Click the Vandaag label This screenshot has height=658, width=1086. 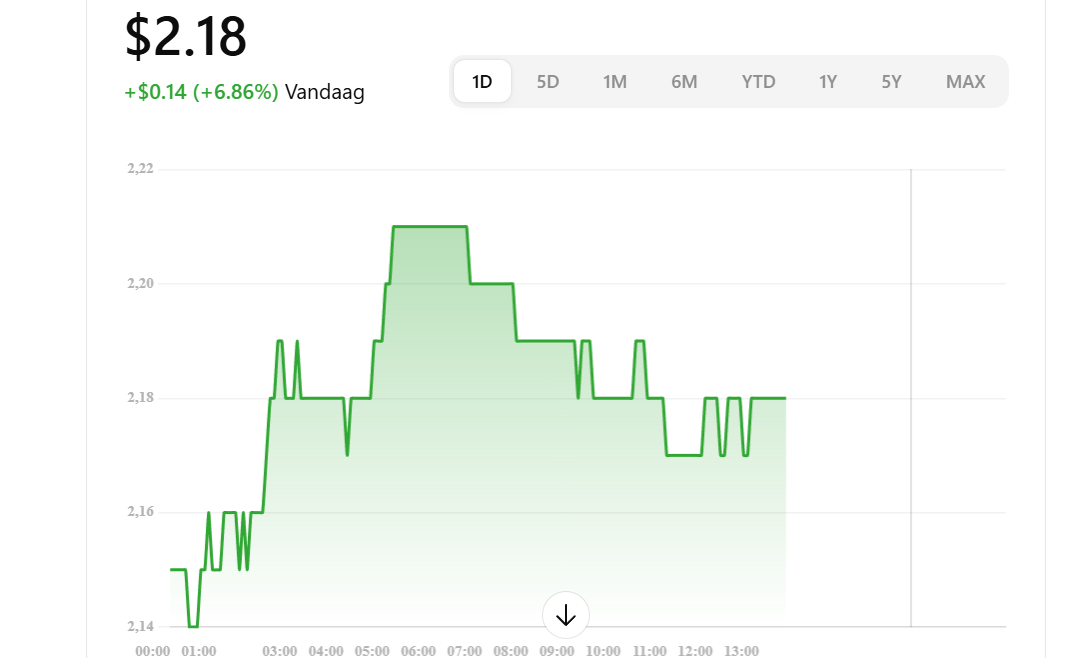pos(323,93)
